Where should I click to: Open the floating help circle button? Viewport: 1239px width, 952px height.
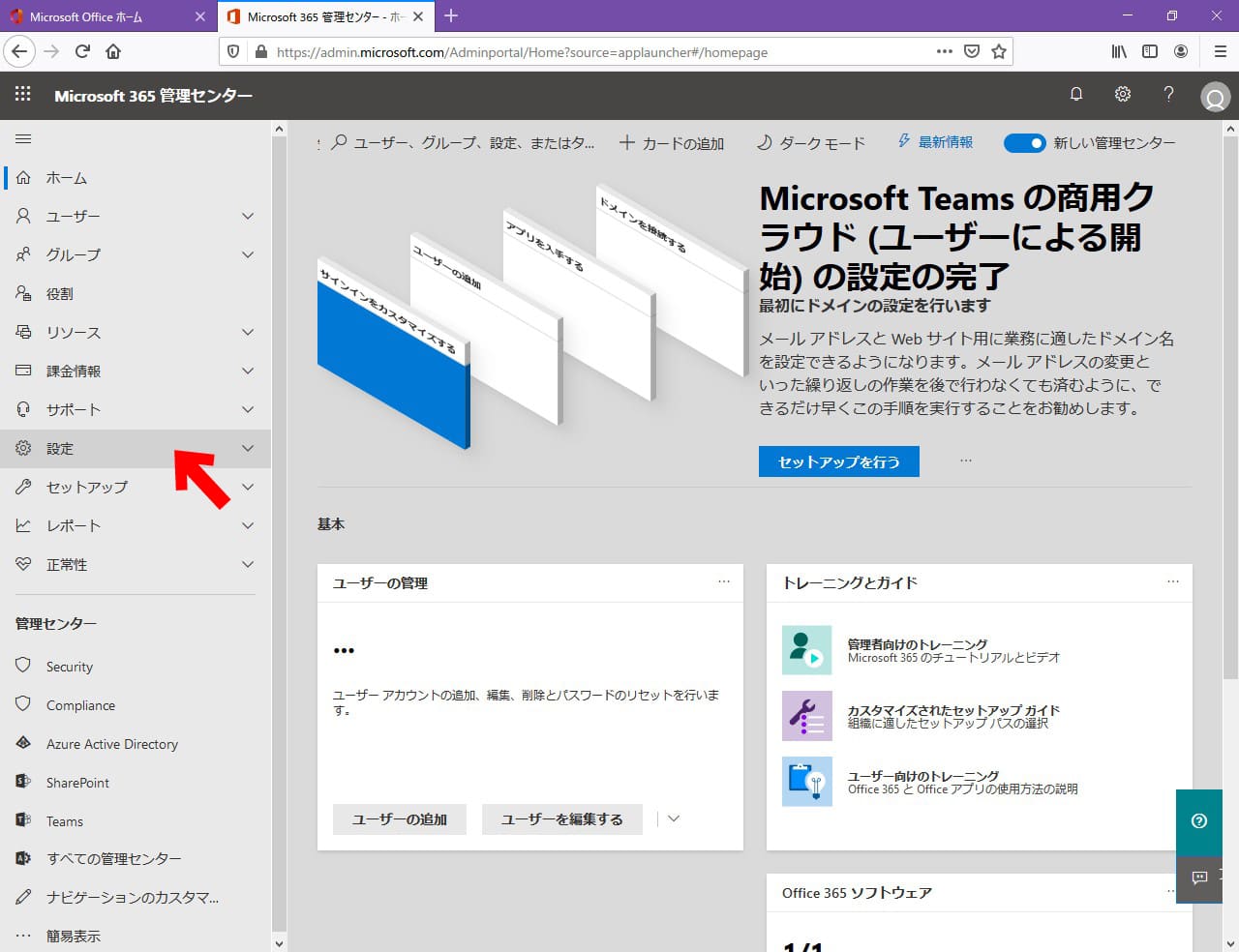(1199, 821)
